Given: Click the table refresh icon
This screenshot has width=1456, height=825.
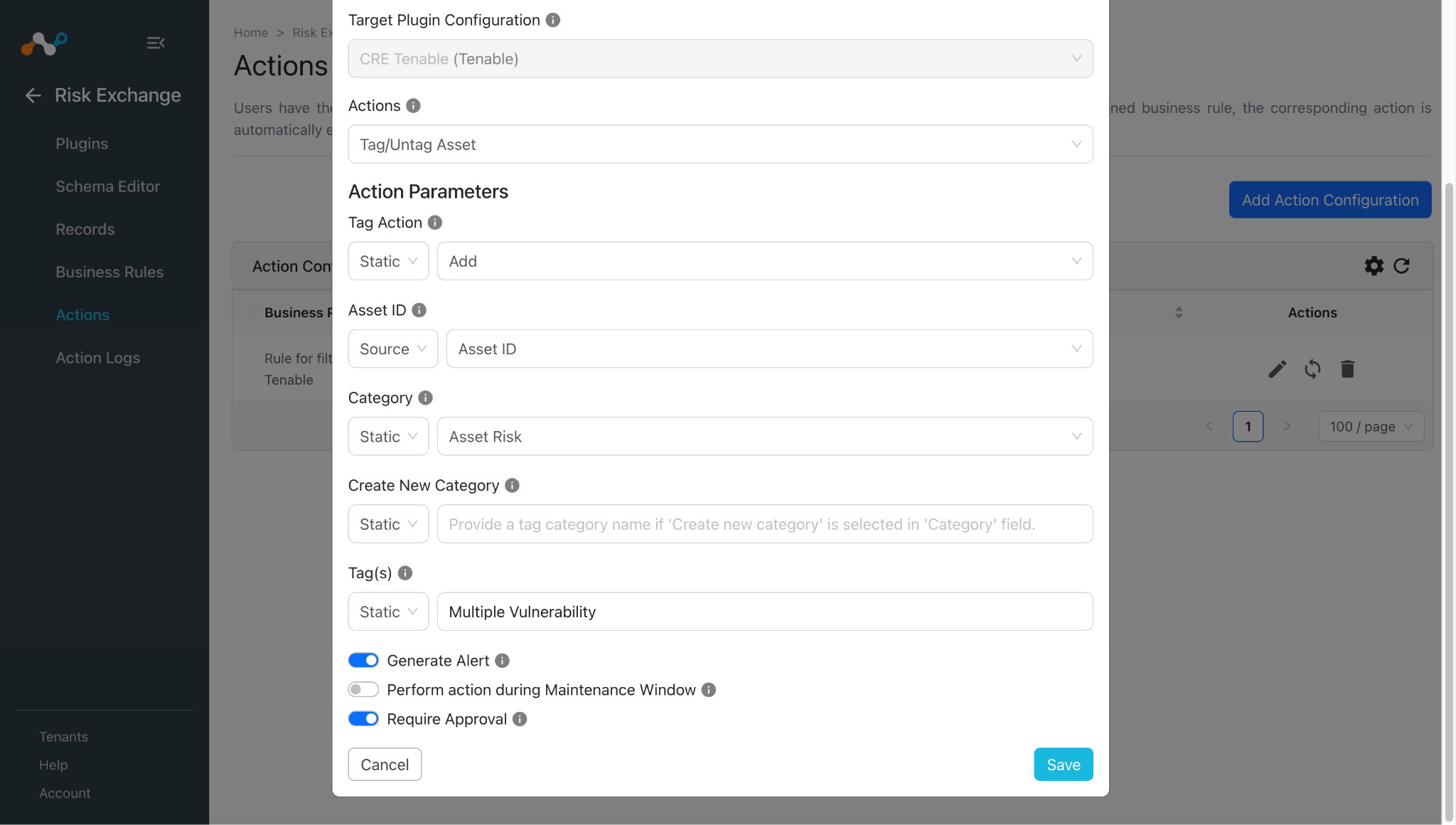Looking at the screenshot, I should pos(1401,266).
